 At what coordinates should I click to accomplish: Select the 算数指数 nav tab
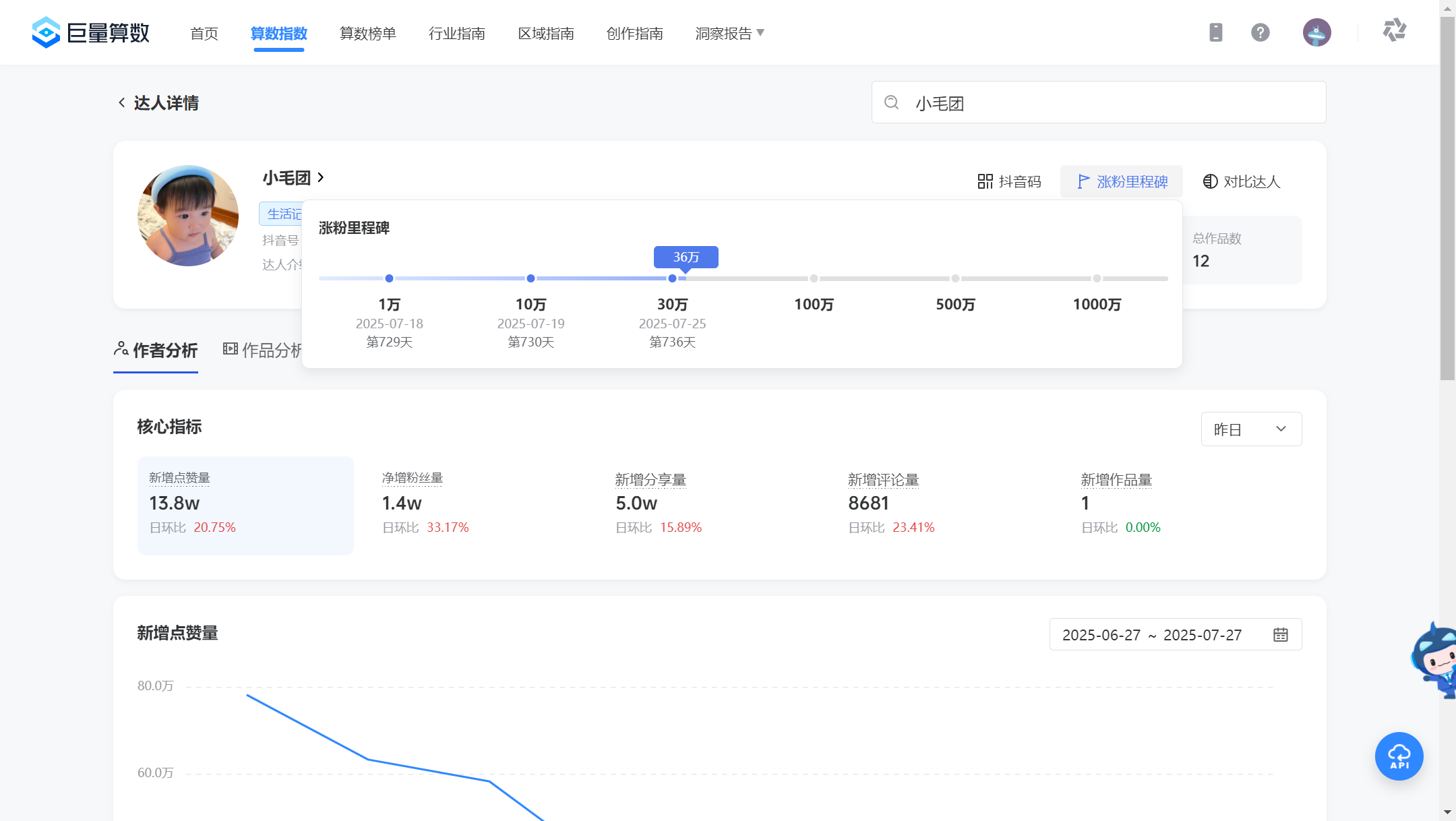point(279,33)
